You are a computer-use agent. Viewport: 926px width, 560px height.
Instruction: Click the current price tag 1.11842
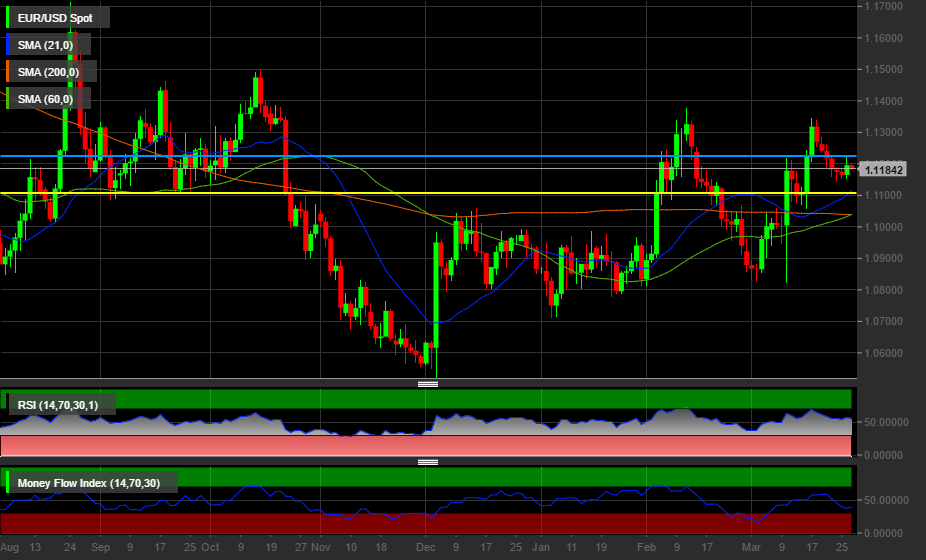coord(884,170)
